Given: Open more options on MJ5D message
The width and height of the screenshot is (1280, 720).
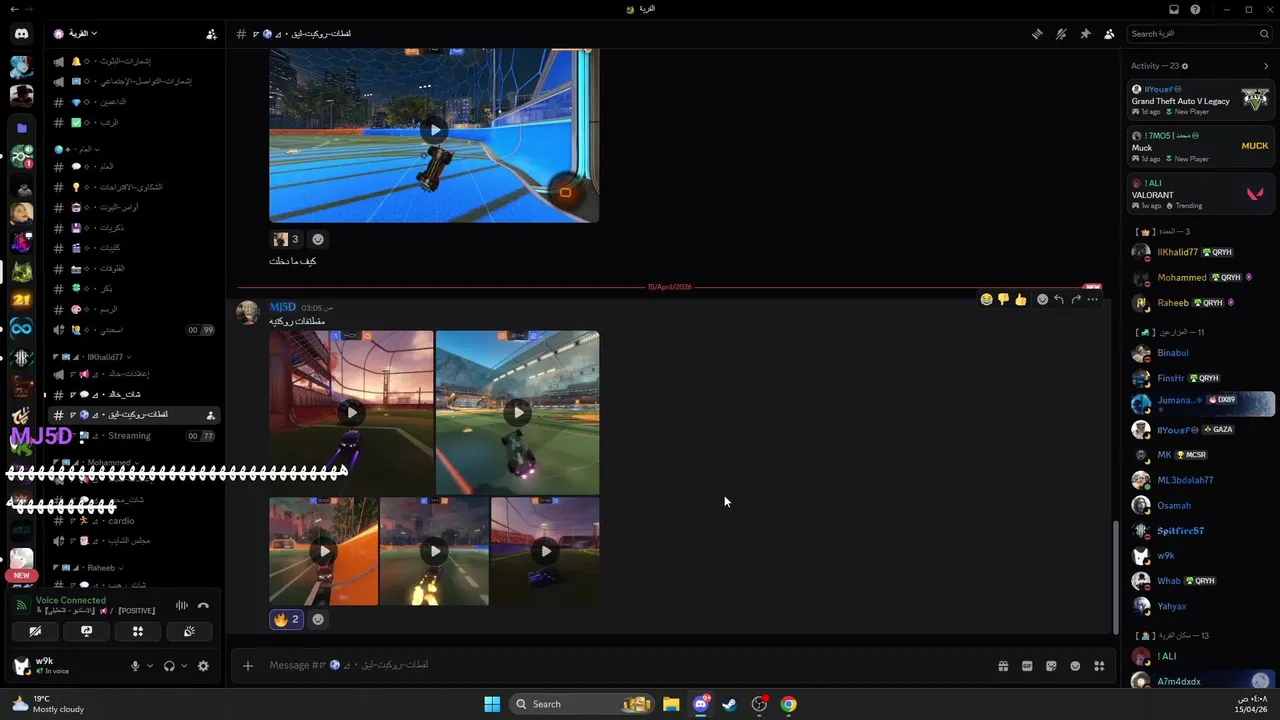Looking at the screenshot, I should (x=1093, y=299).
